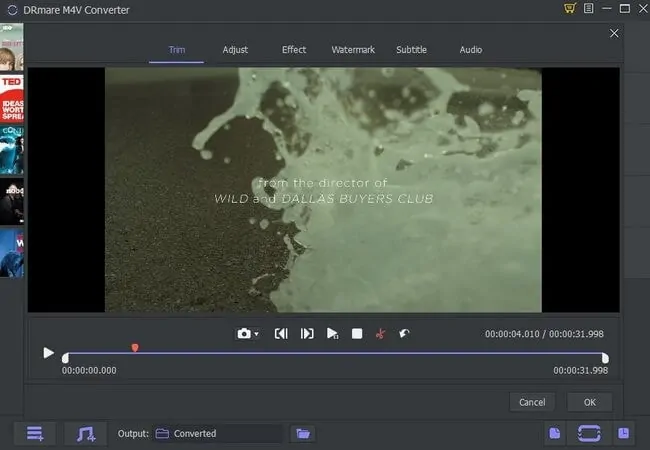This screenshot has height=450, width=650.
Task: Select the TED video thumbnail
Action: 12,99
